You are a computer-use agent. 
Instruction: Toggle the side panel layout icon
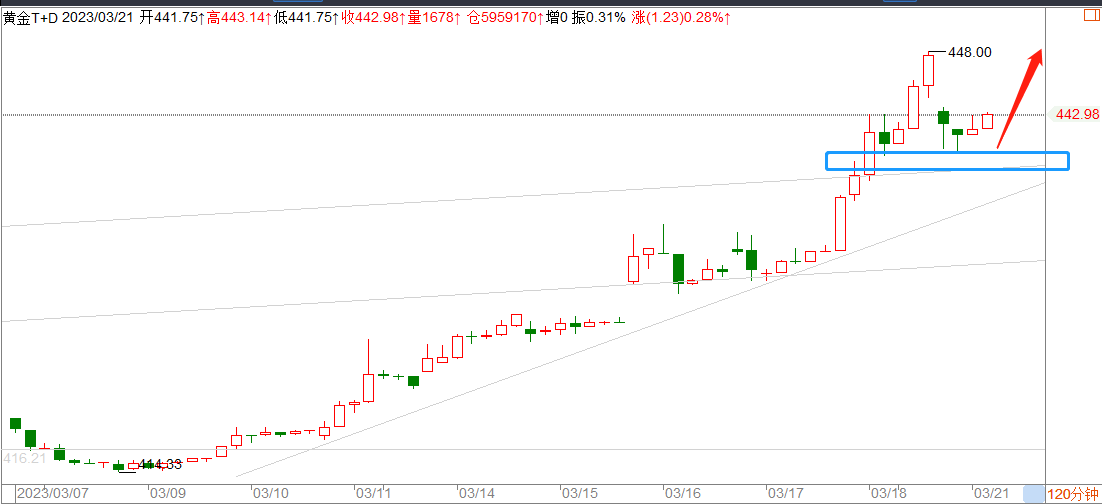[1092, 16]
